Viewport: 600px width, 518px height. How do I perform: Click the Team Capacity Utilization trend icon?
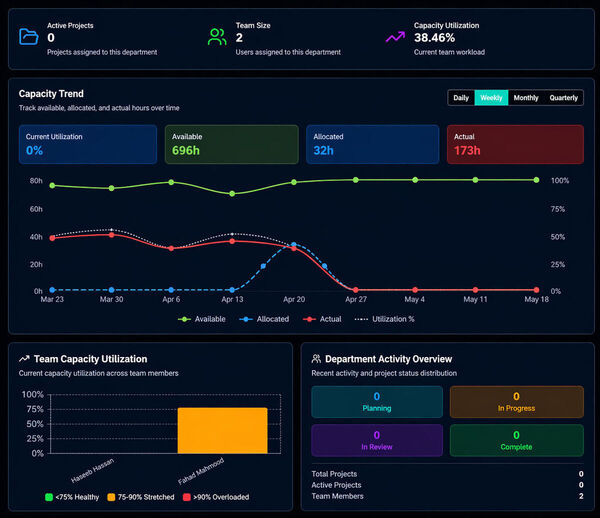[x=24, y=359]
